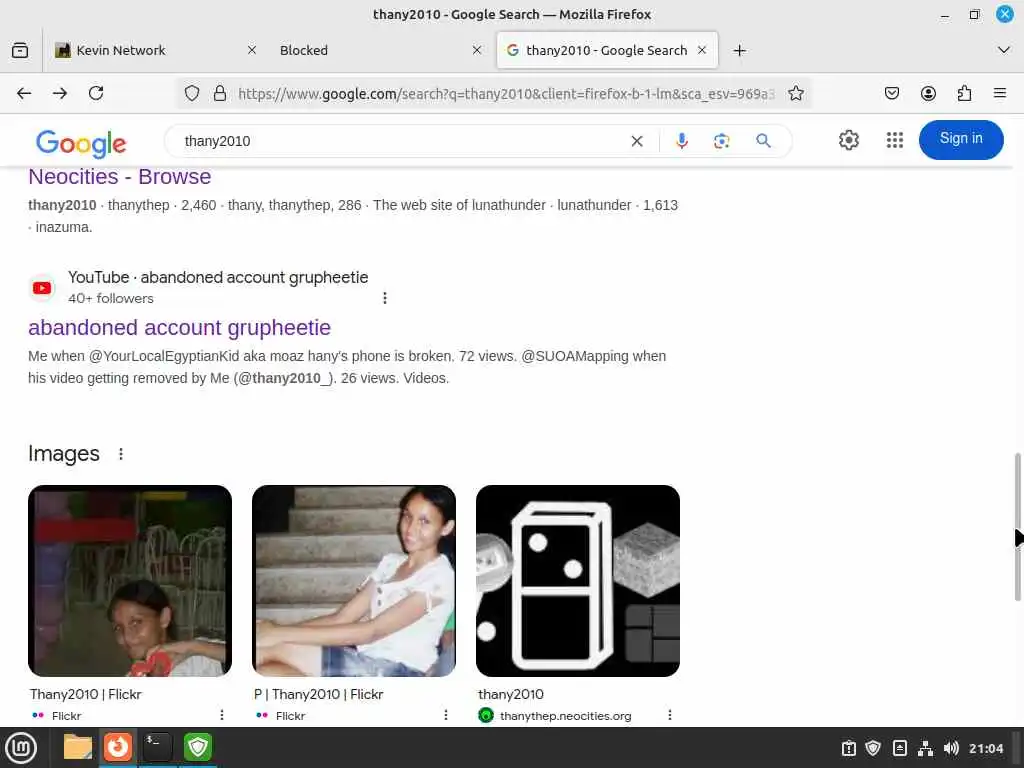Open Neocities - Browse result
The height and width of the screenshot is (768, 1024).
coord(120,177)
